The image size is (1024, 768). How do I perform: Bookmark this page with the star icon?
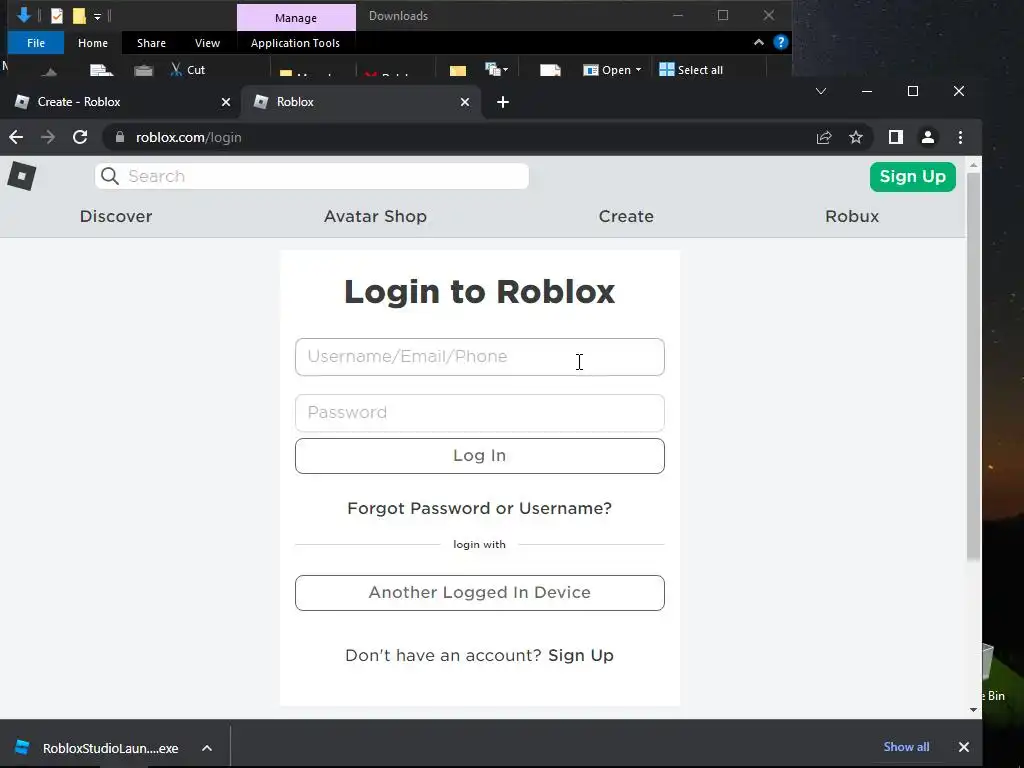tap(856, 137)
